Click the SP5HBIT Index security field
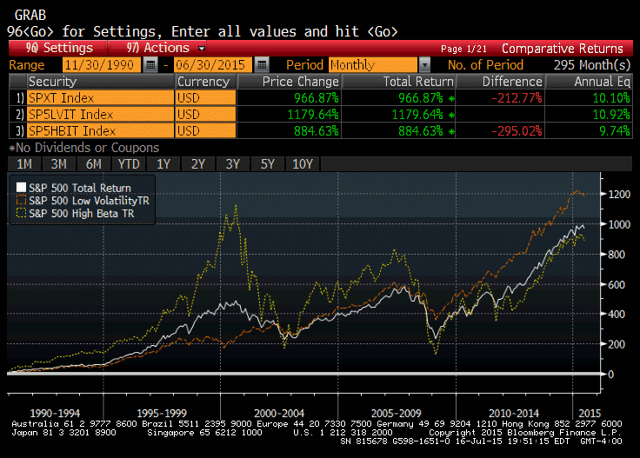Viewport: 640px width, 458px height. 100,131
